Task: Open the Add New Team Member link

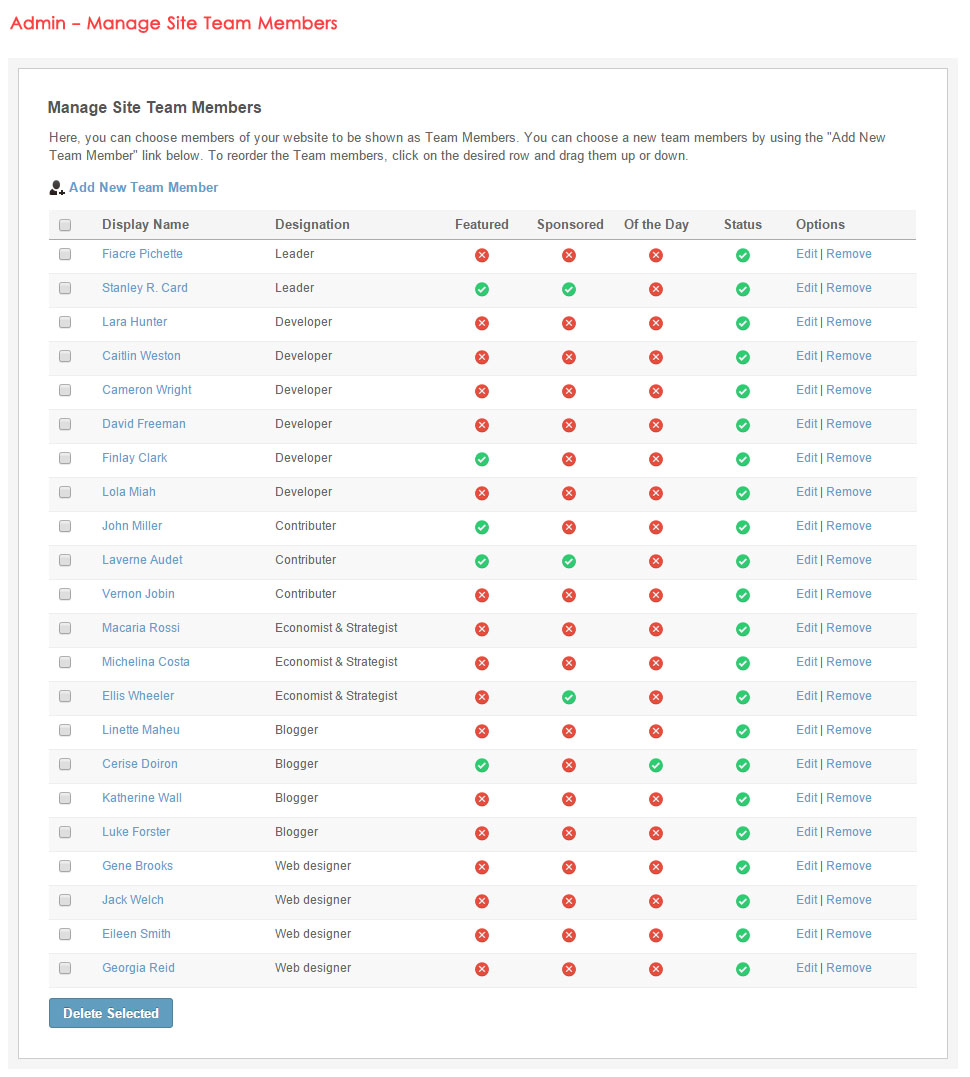Action: pos(143,188)
